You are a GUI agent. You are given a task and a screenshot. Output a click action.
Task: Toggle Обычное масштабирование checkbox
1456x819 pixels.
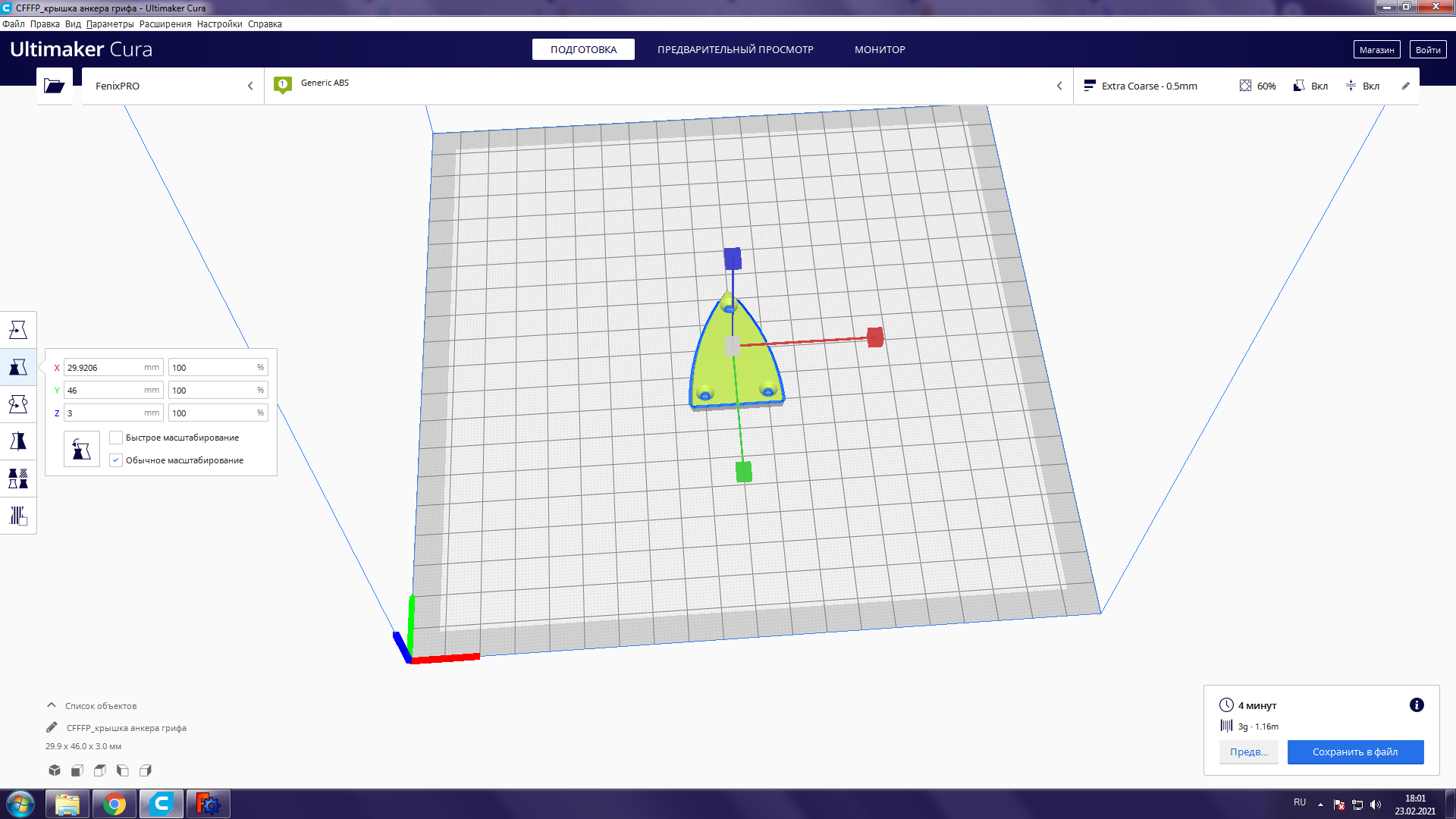116,460
